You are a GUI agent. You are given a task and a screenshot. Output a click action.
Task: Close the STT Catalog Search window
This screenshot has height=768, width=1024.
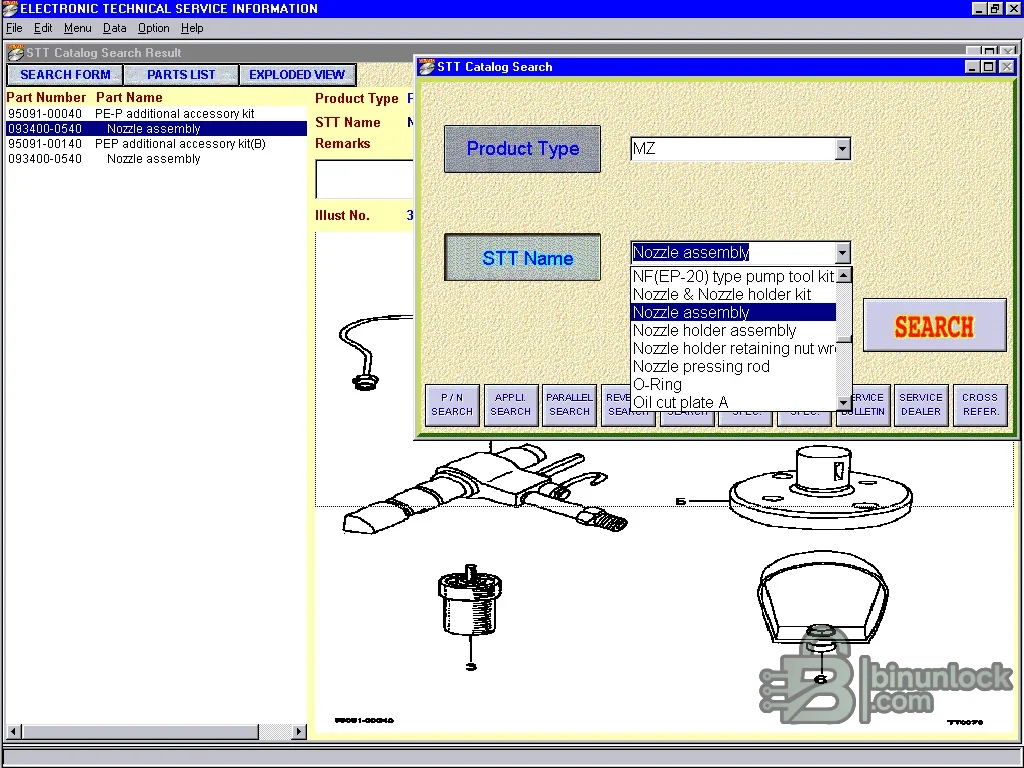1007,67
